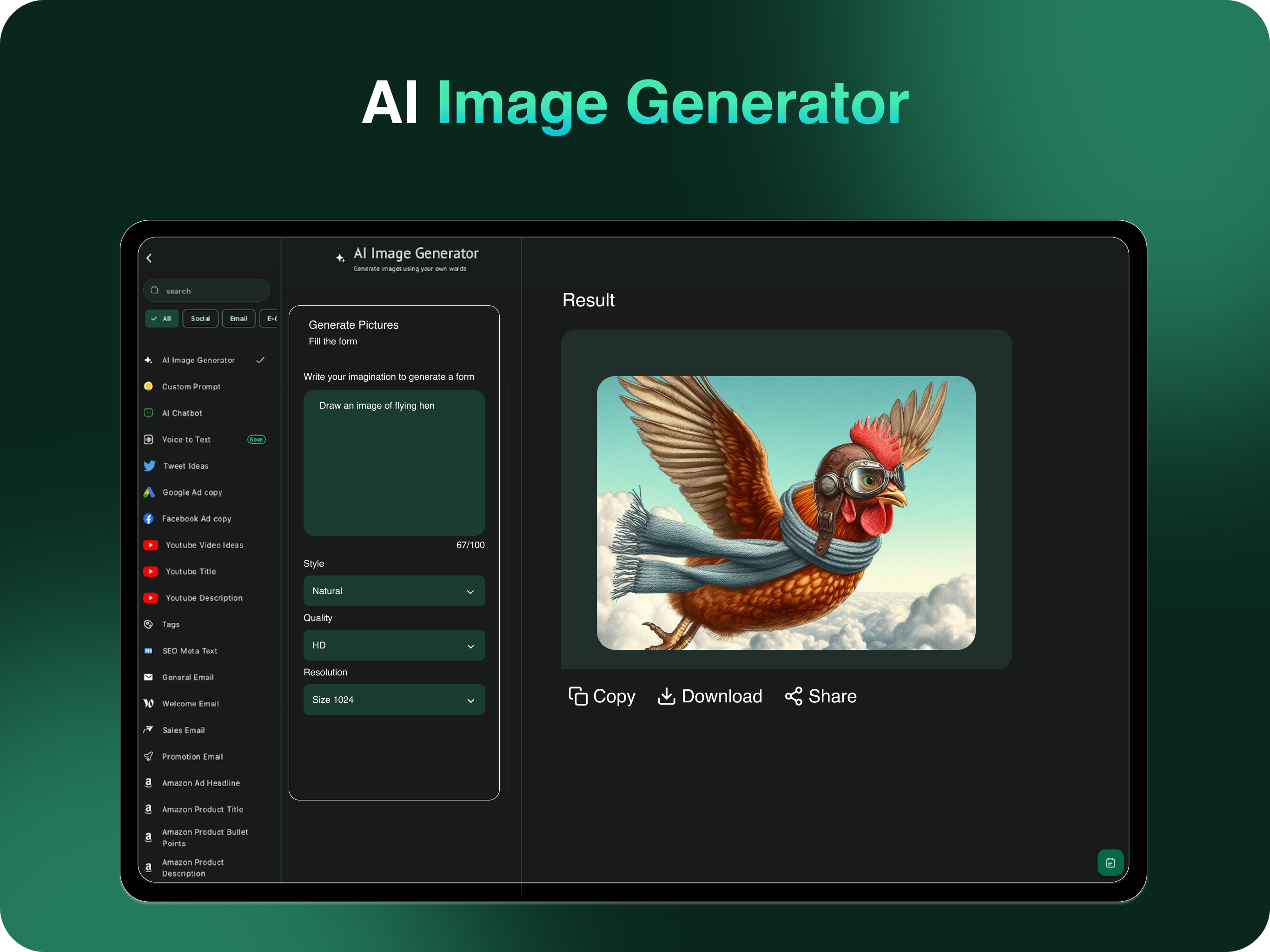This screenshot has height=952, width=1270.
Task: Open the Resolution dropdown Size 1024
Action: pos(394,700)
